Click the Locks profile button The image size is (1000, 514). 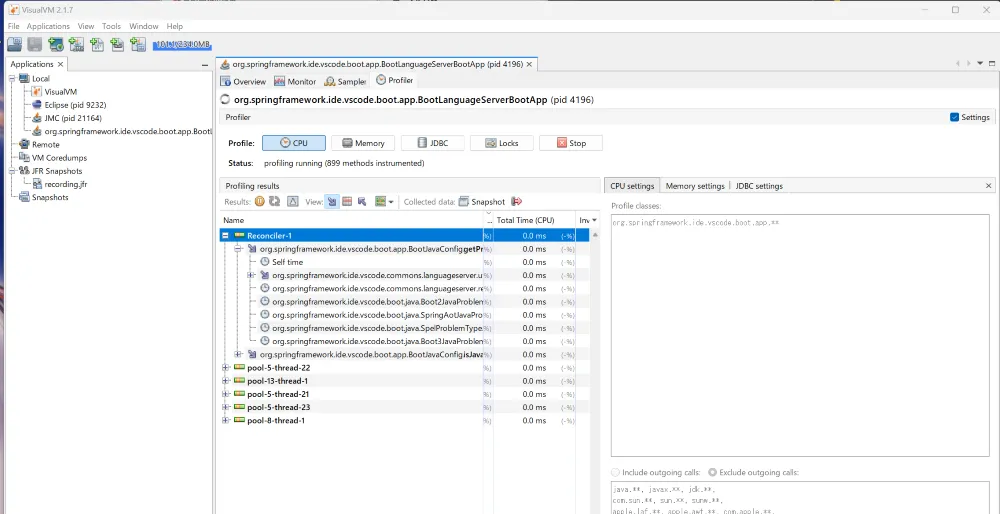pos(501,143)
